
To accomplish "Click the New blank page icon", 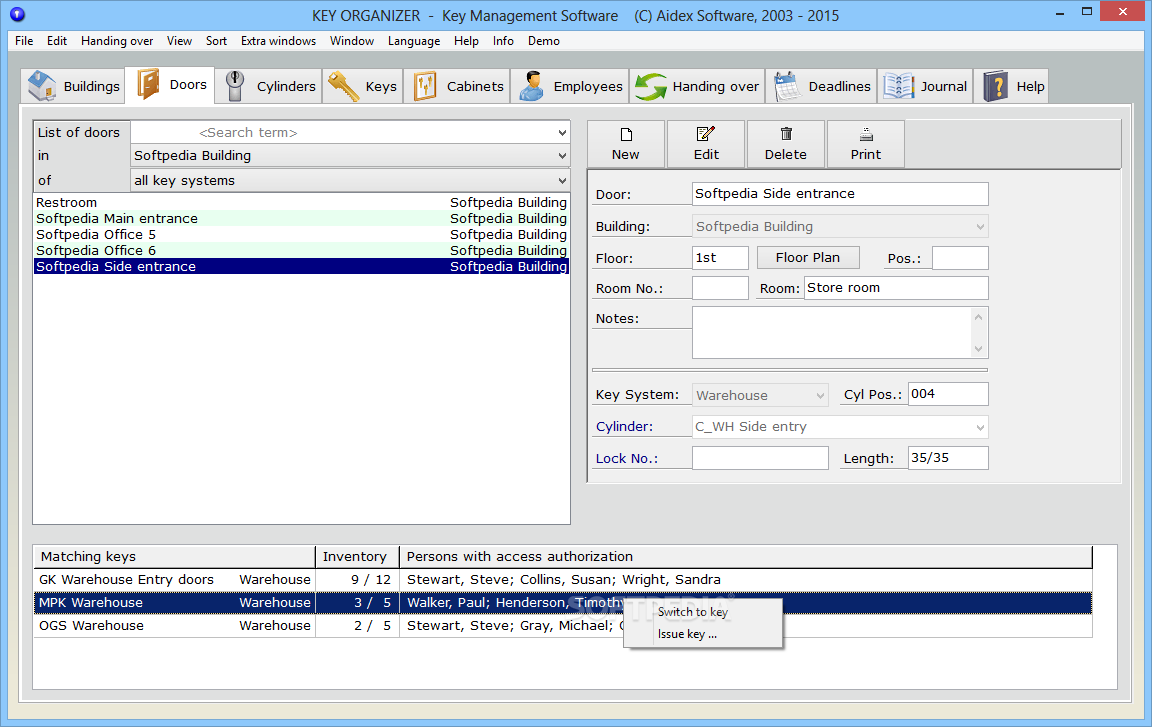I will click(626, 134).
